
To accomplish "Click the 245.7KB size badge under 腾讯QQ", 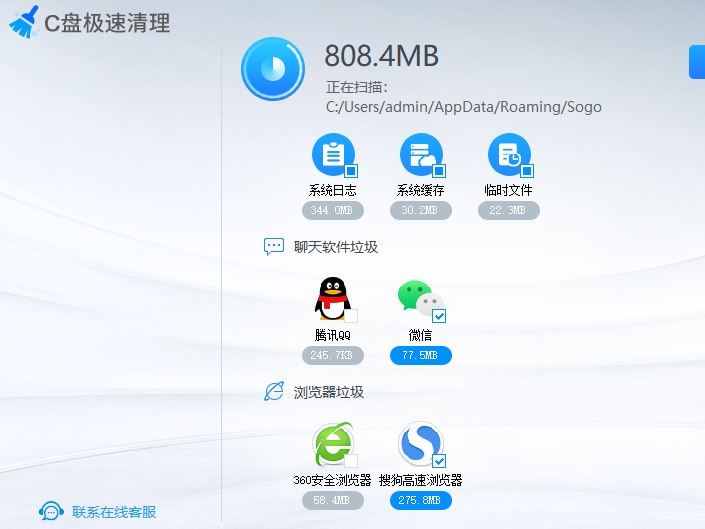I will 333,356.
